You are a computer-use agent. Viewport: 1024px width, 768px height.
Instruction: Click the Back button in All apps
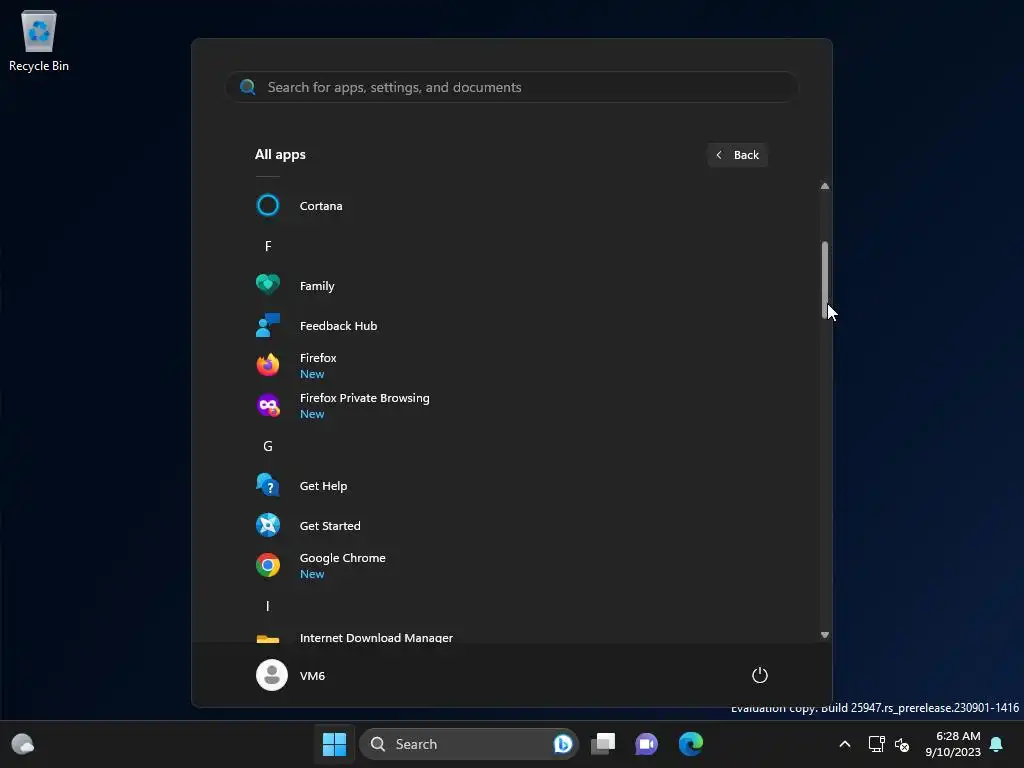[x=737, y=155]
